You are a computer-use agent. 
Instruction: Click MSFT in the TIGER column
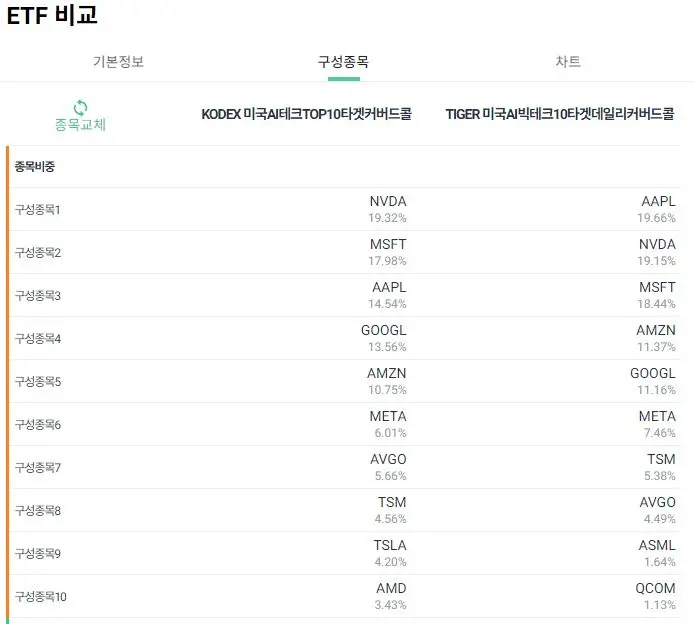tap(657, 287)
